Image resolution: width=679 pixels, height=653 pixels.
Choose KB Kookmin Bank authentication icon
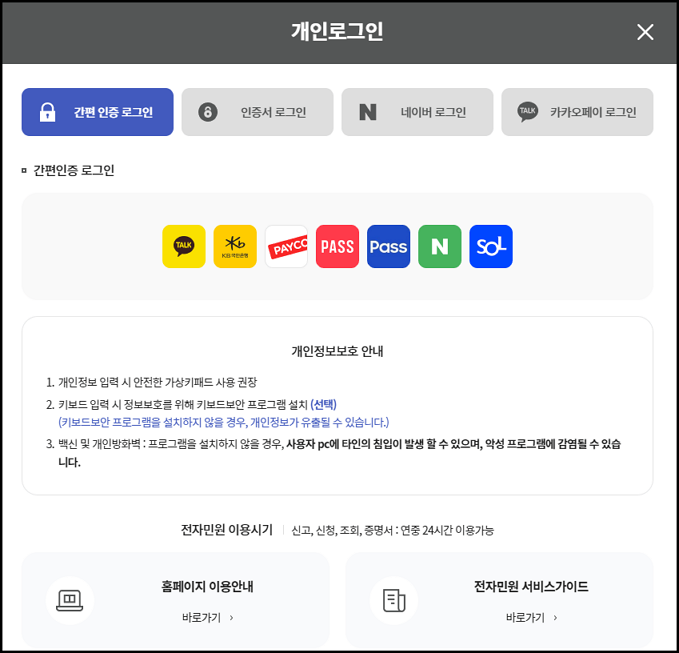[x=235, y=246]
